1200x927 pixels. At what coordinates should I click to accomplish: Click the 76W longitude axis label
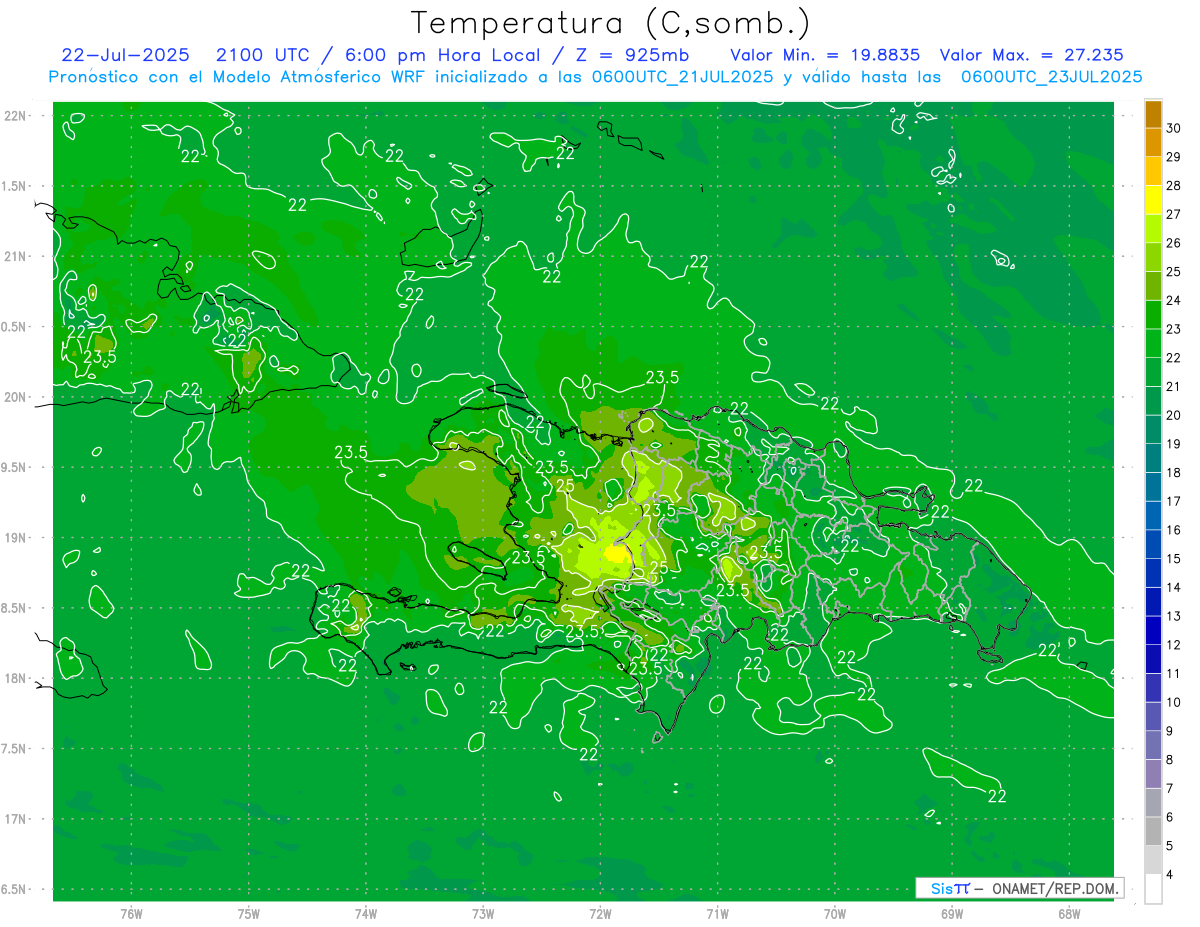pos(131,914)
